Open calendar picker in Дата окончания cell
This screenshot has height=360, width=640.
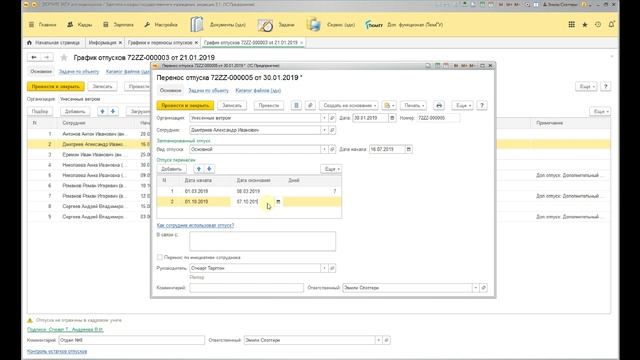(278, 202)
